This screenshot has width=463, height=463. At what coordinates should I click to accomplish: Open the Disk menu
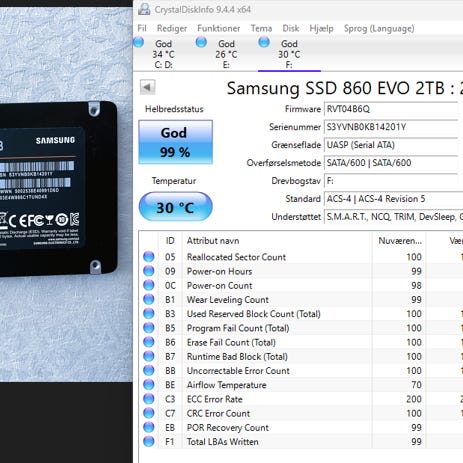[291, 28]
